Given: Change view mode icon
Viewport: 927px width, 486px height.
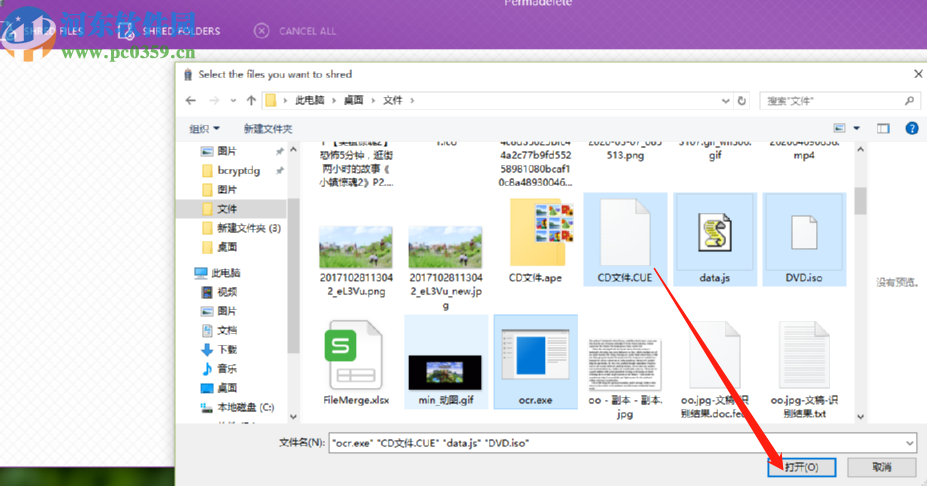Looking at the screenshot, I should pyautogui.click(x=840, y=128).
